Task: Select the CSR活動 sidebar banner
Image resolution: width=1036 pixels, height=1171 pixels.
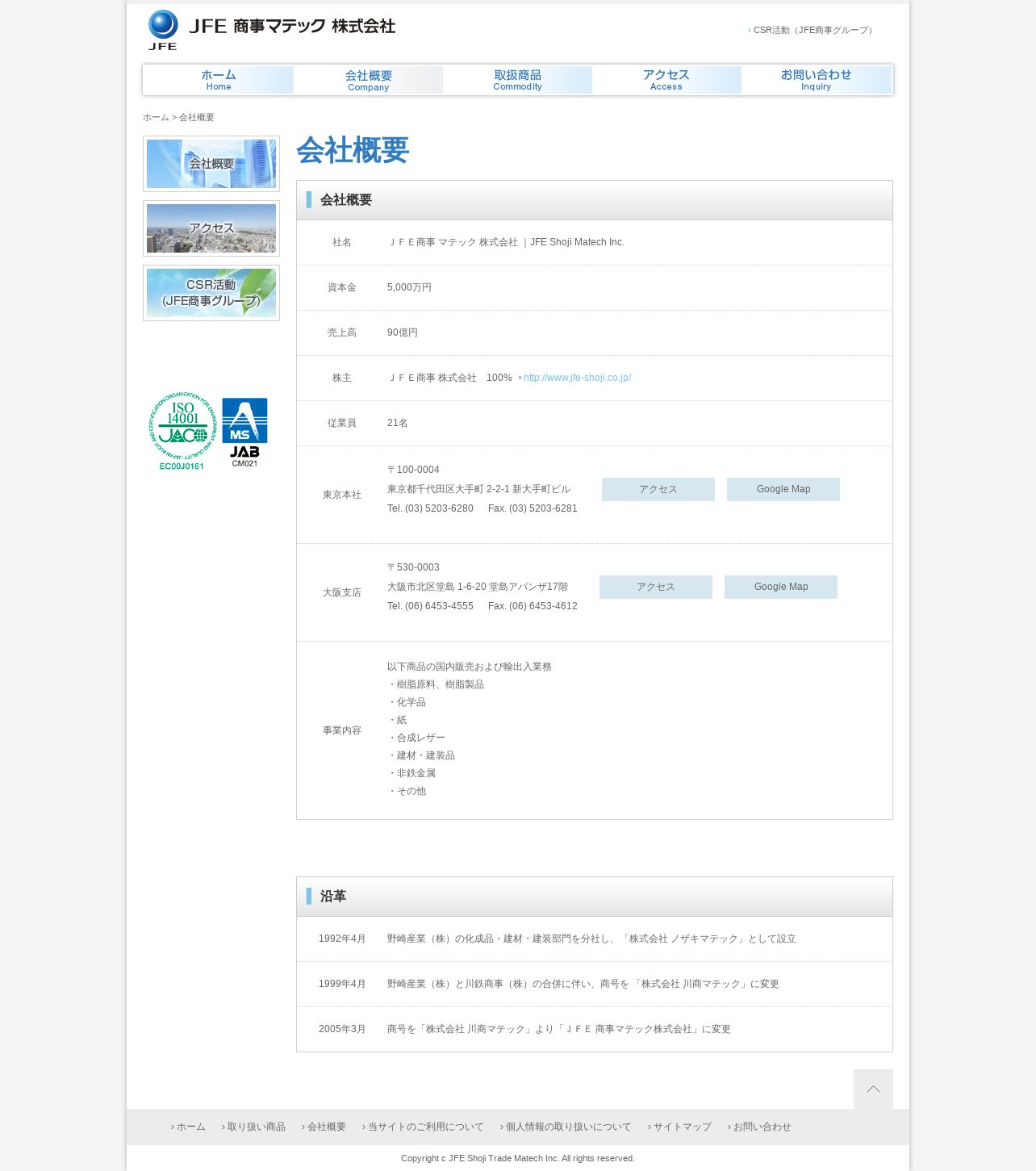Action: tap(211, 293)
